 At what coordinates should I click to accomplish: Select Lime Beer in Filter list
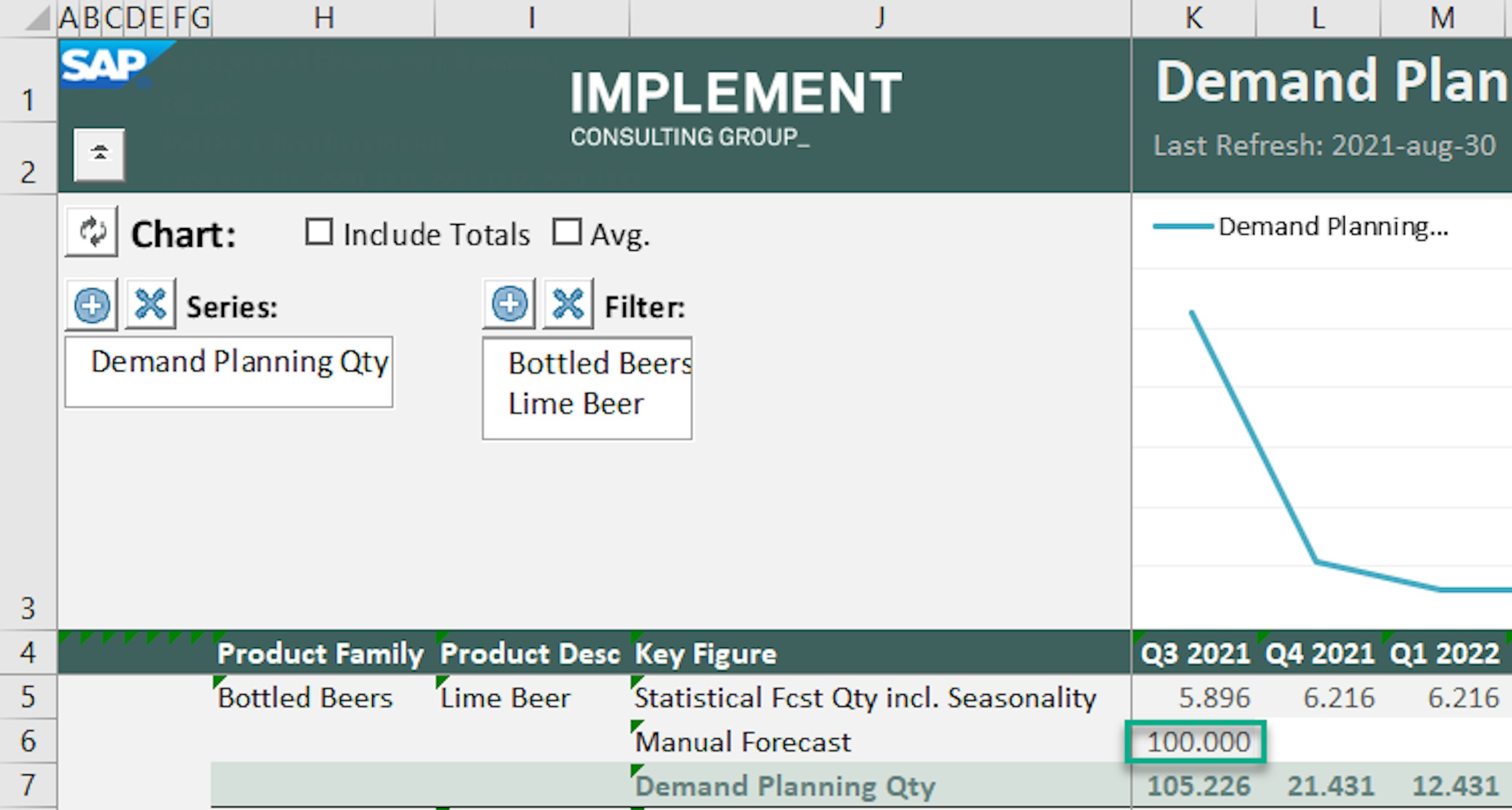(576, 403)
